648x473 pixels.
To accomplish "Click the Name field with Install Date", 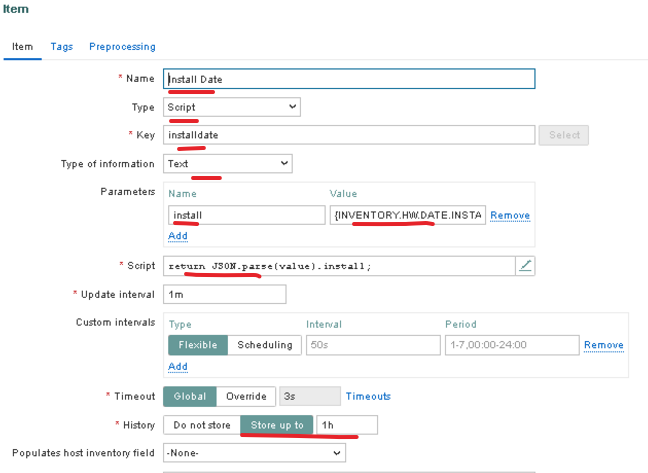I will [x=350, y=79].
